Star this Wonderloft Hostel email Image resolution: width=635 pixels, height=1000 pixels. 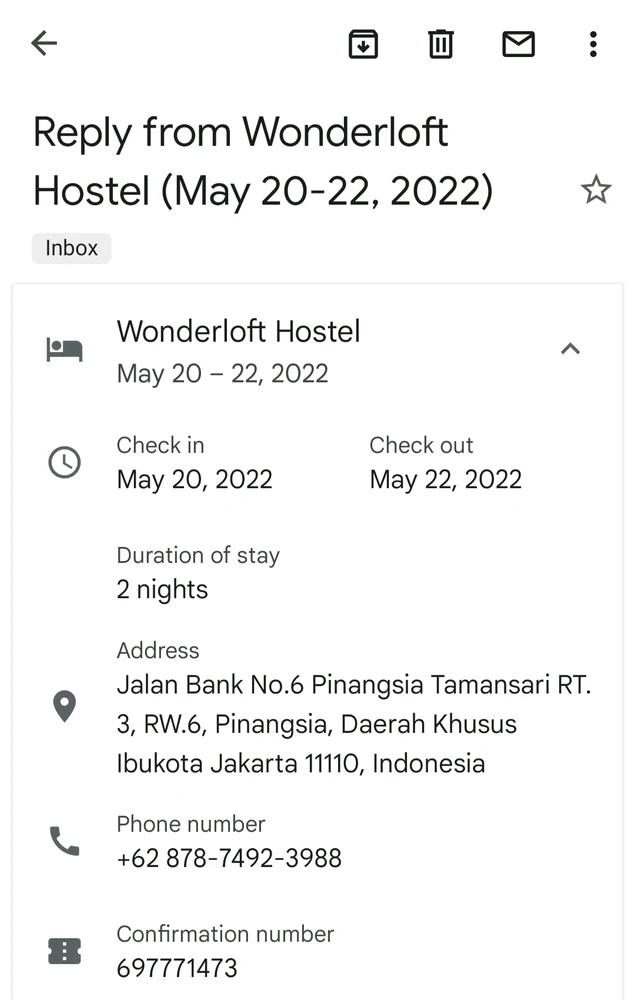pyautogui.click(x=596, y=189)
